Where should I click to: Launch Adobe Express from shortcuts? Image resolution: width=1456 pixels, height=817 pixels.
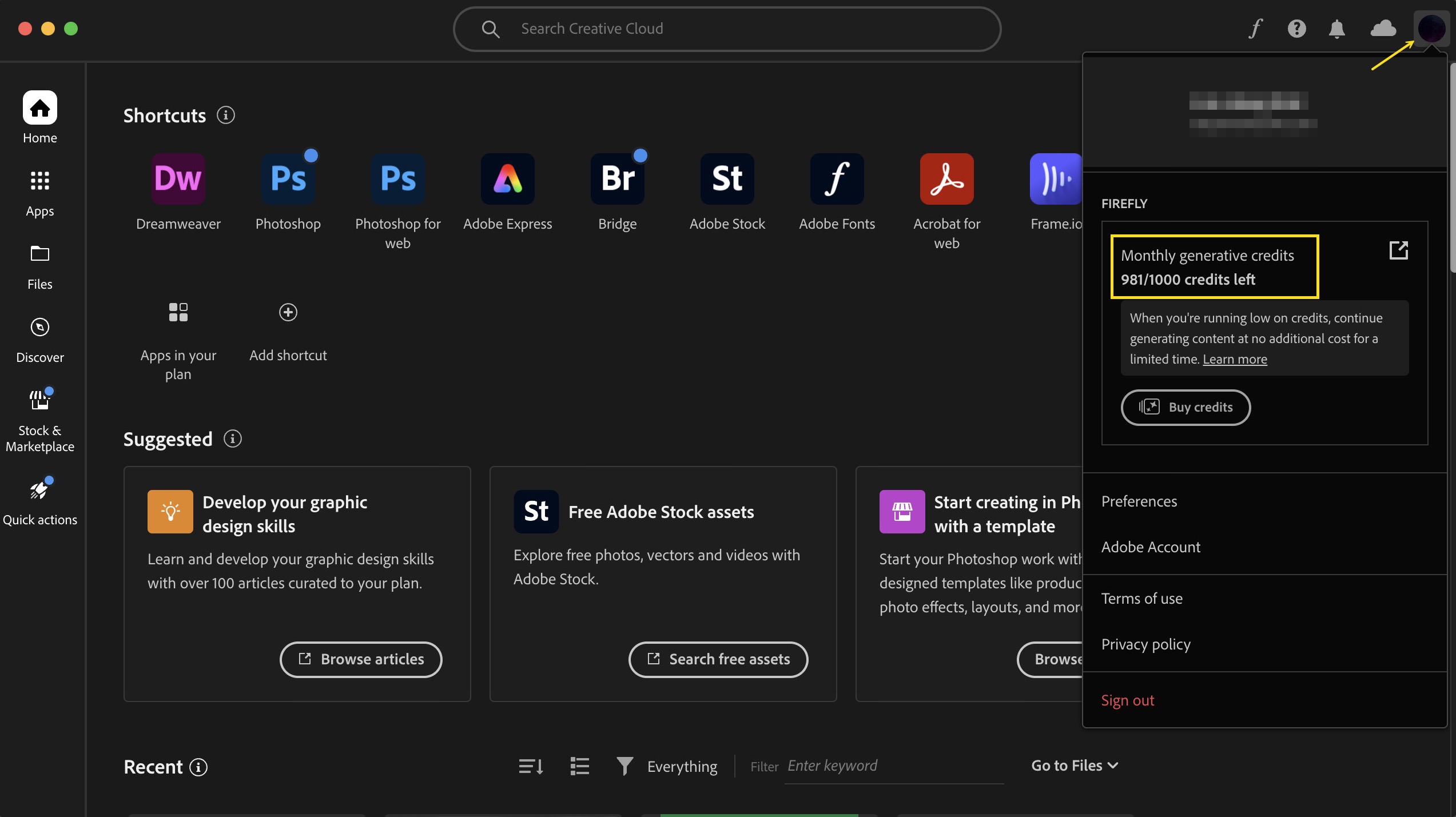507,179
